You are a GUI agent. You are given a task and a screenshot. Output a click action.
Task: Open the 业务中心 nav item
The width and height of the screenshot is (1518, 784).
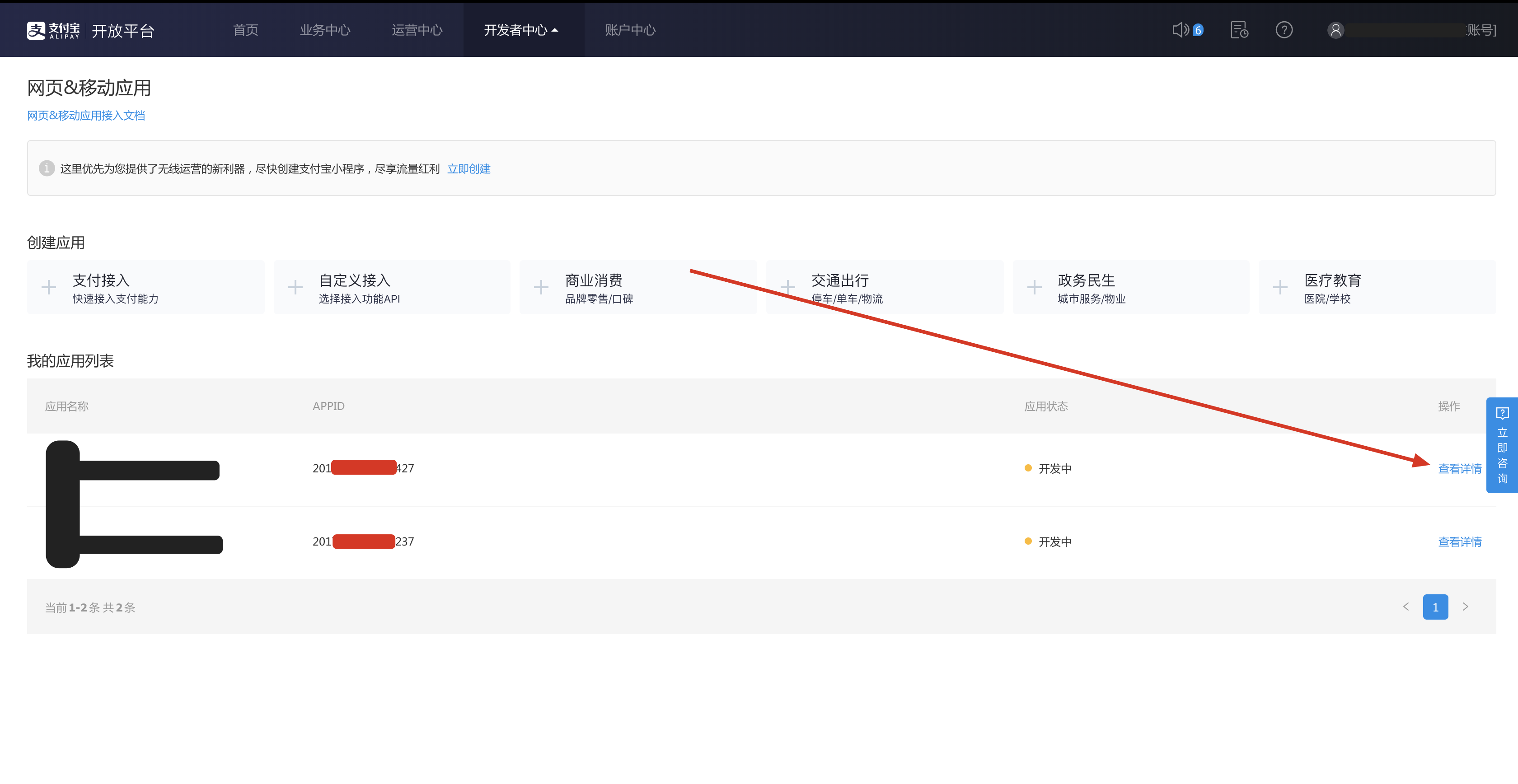point(325,30)
